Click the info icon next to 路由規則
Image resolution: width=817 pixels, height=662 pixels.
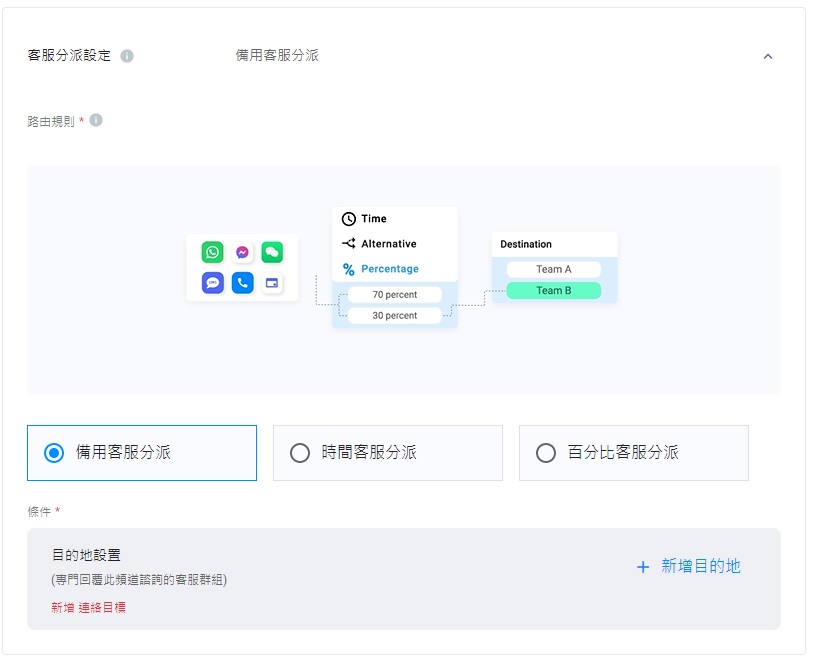click(x=96, y=120)
